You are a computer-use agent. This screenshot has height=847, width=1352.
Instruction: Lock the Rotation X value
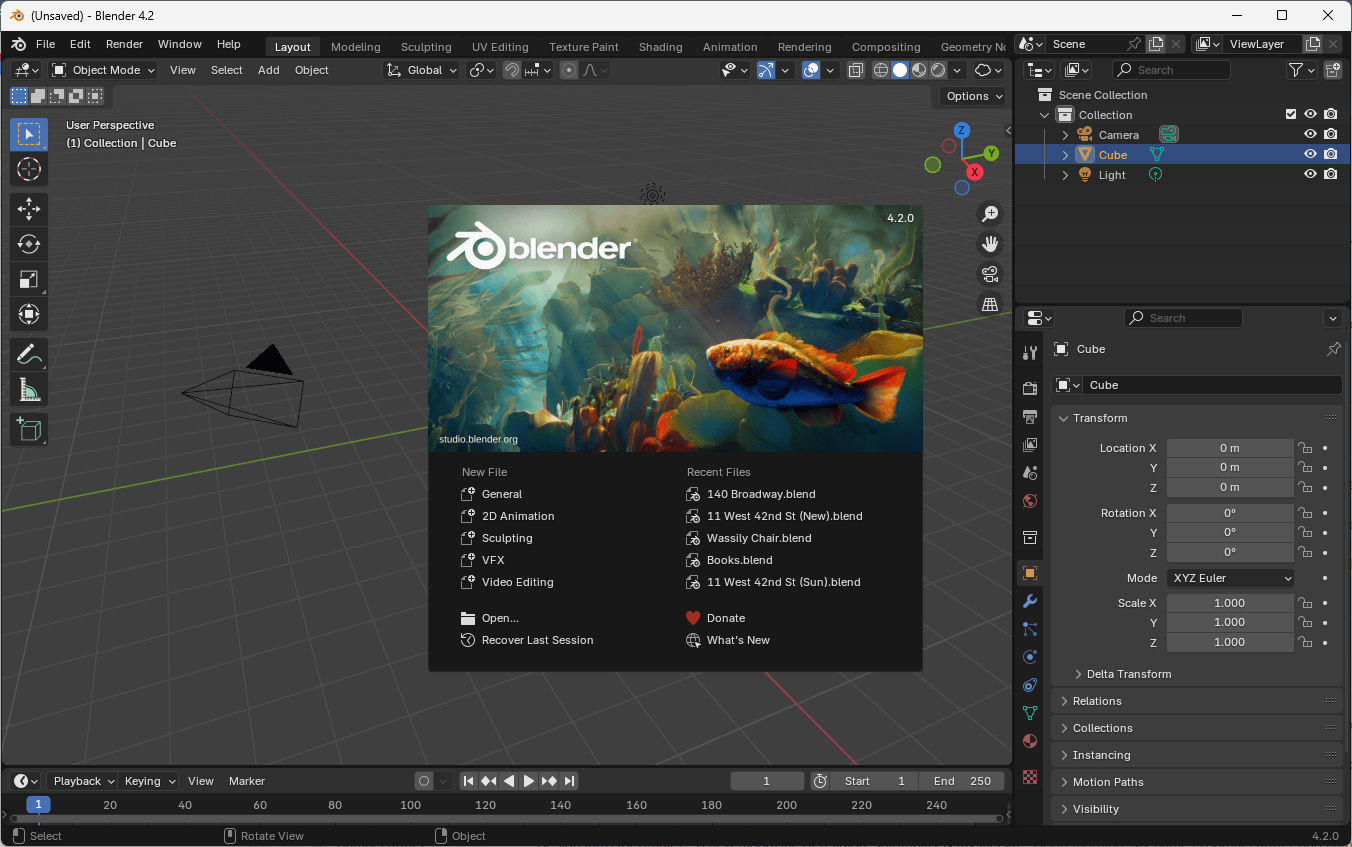click(1305, 513)
